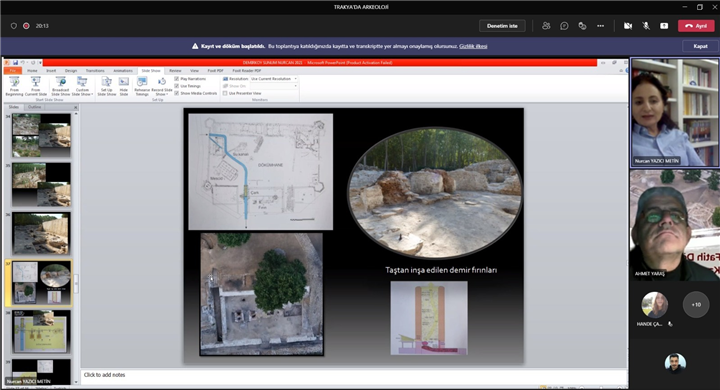Close the slides thumbnail pane

75,107
